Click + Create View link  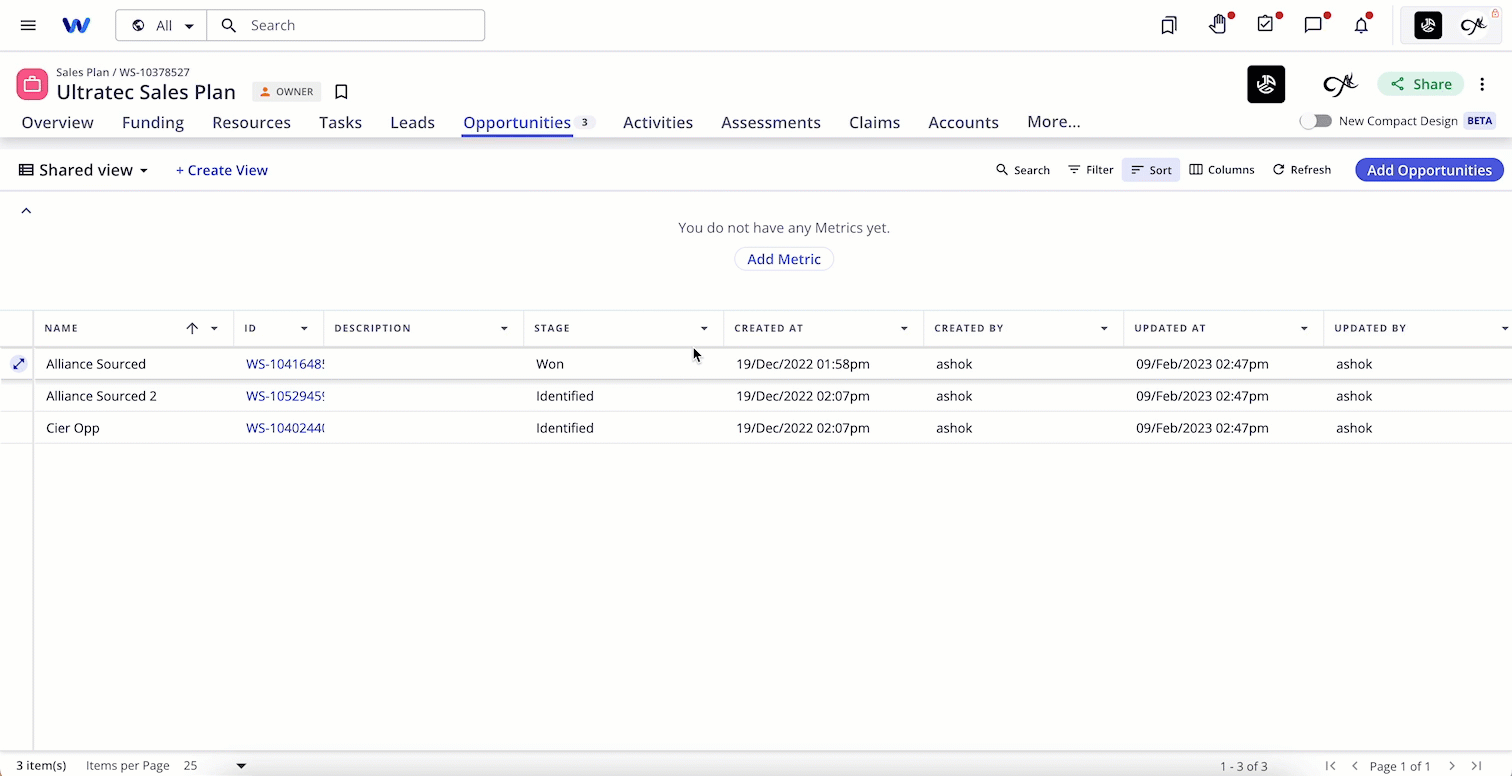(222, 170)
